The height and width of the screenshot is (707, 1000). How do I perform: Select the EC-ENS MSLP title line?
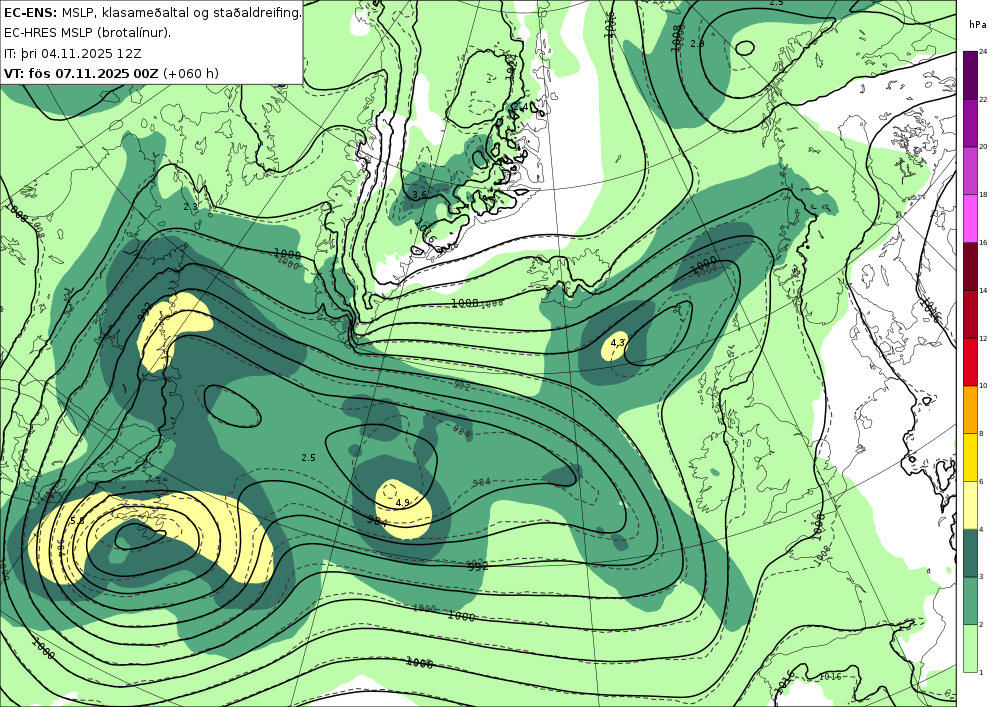pos(152,12)
